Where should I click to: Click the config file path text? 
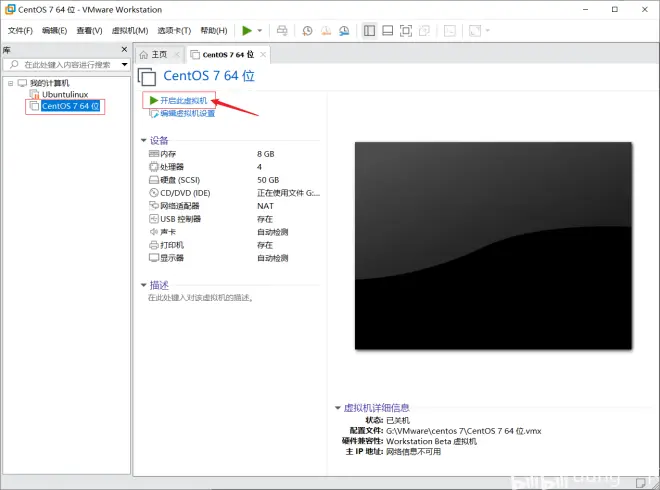pyautogui.click(x=463, y=431)
